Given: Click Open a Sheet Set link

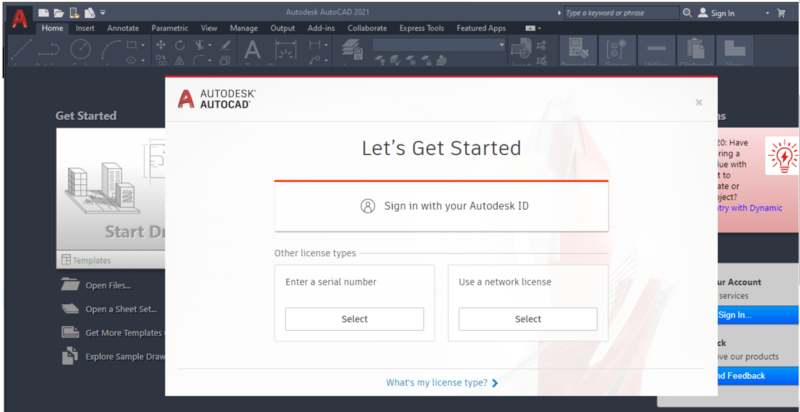Looking at the screenshot, I should click(109, 309).
